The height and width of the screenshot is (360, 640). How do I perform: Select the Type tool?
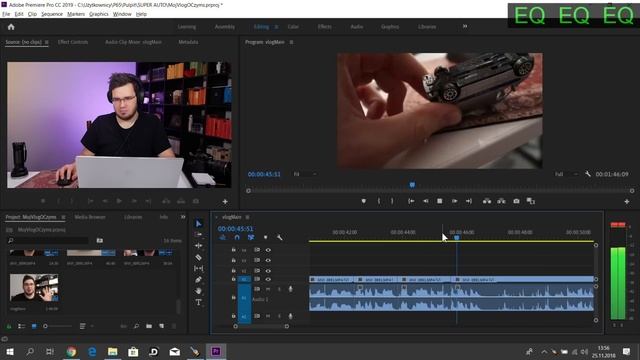click(198, 302)
